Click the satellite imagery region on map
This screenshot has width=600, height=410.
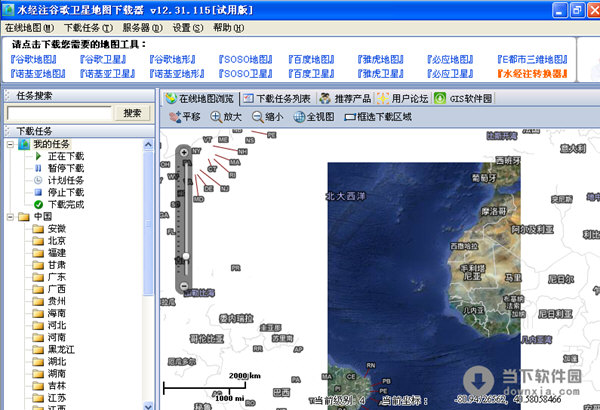tap(424, 285)
